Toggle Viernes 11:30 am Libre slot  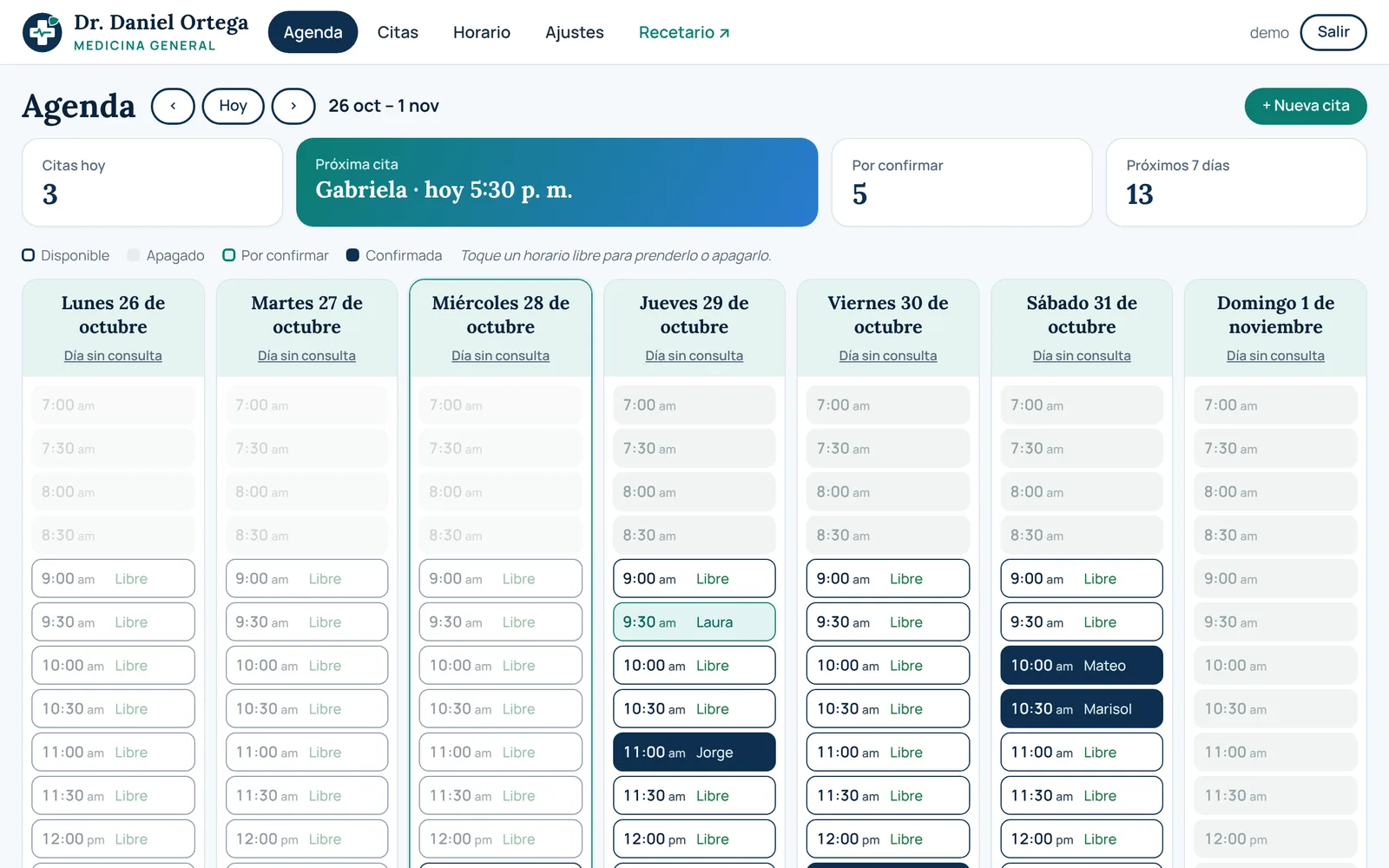888,795
